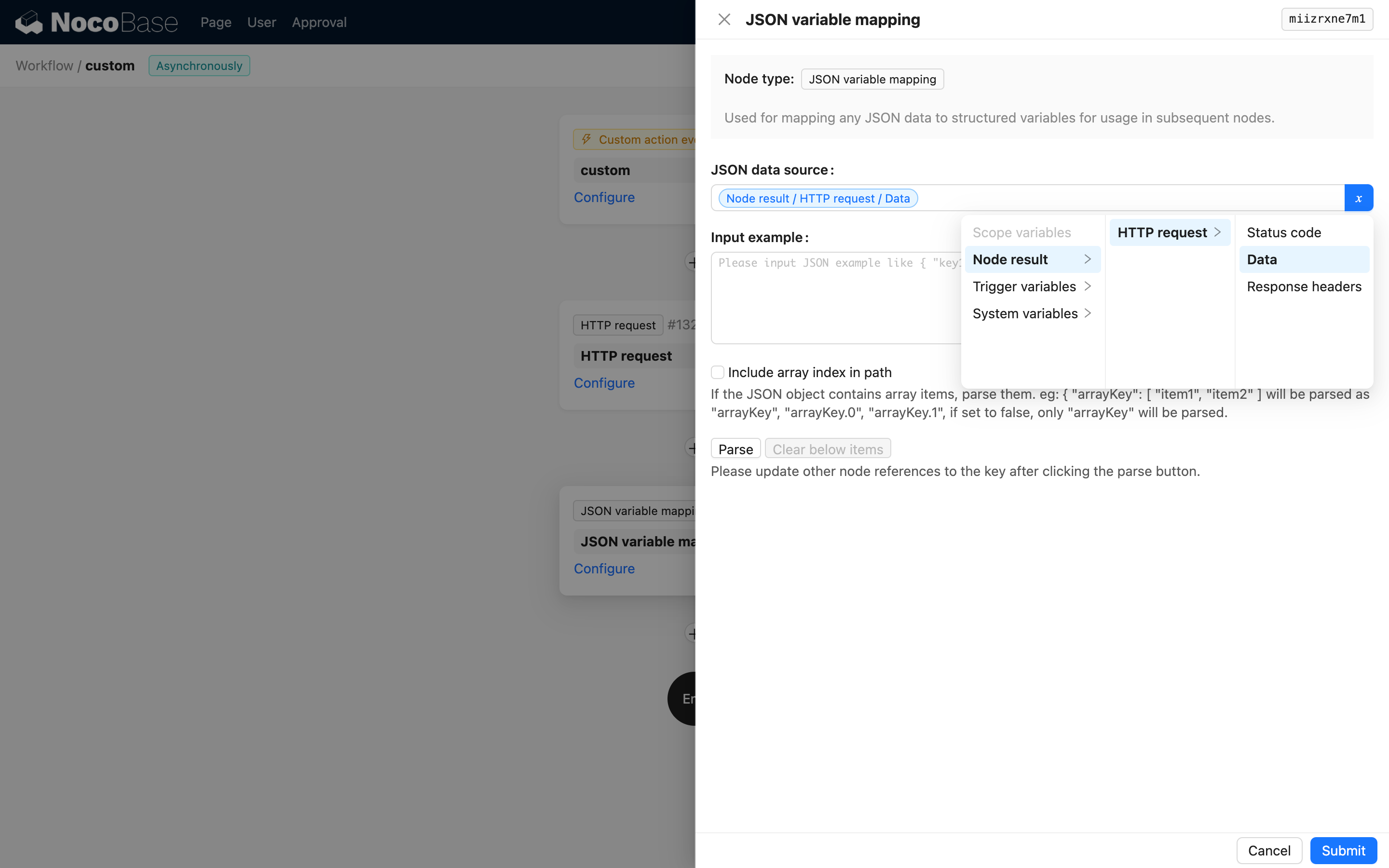The height and width of the screenshot is (868, 1389).
Task: Click the Custom action event lightning icon
Action: (586, 139)
